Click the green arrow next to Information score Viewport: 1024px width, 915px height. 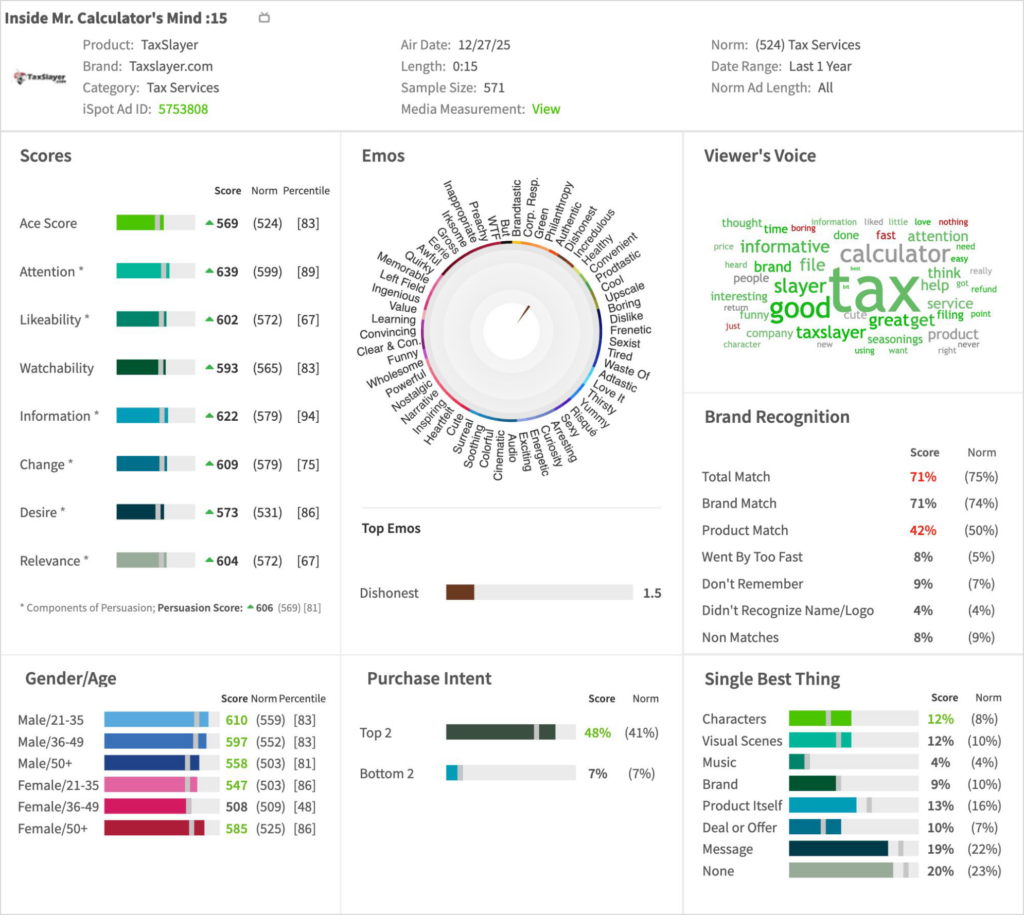[209, 417]
